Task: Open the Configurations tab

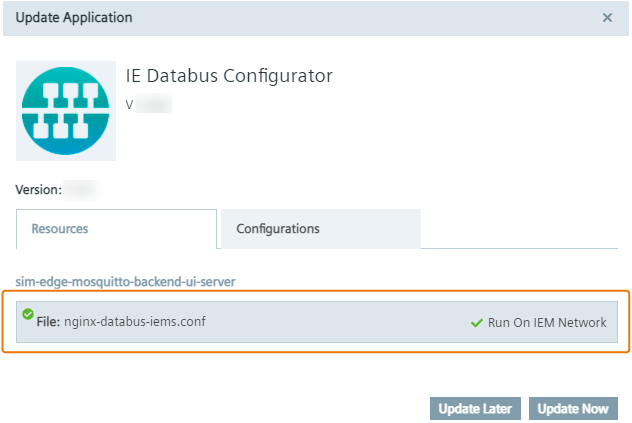Action: [319, 229]
